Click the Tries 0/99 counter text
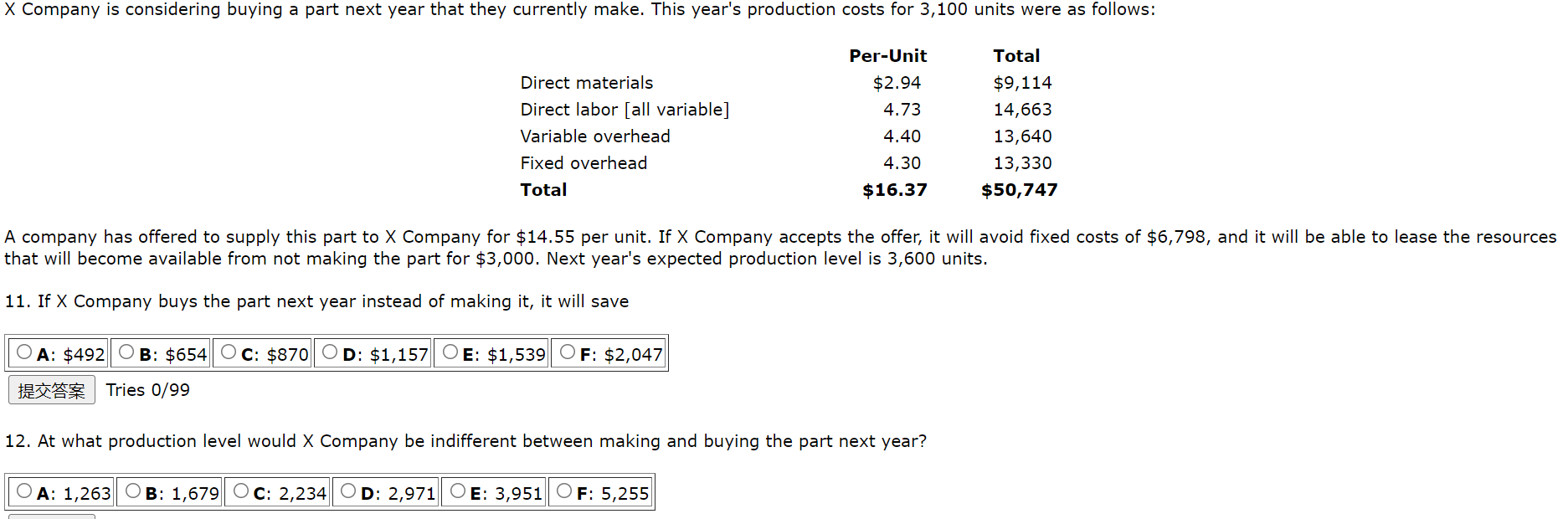 [x=147, y=389]
